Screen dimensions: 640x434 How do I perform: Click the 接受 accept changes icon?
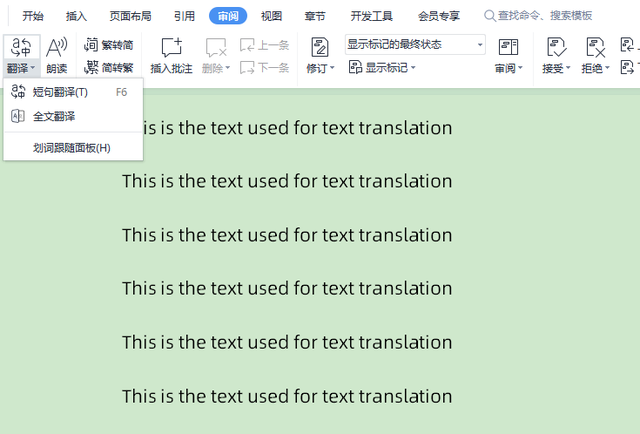pos(556,47)
